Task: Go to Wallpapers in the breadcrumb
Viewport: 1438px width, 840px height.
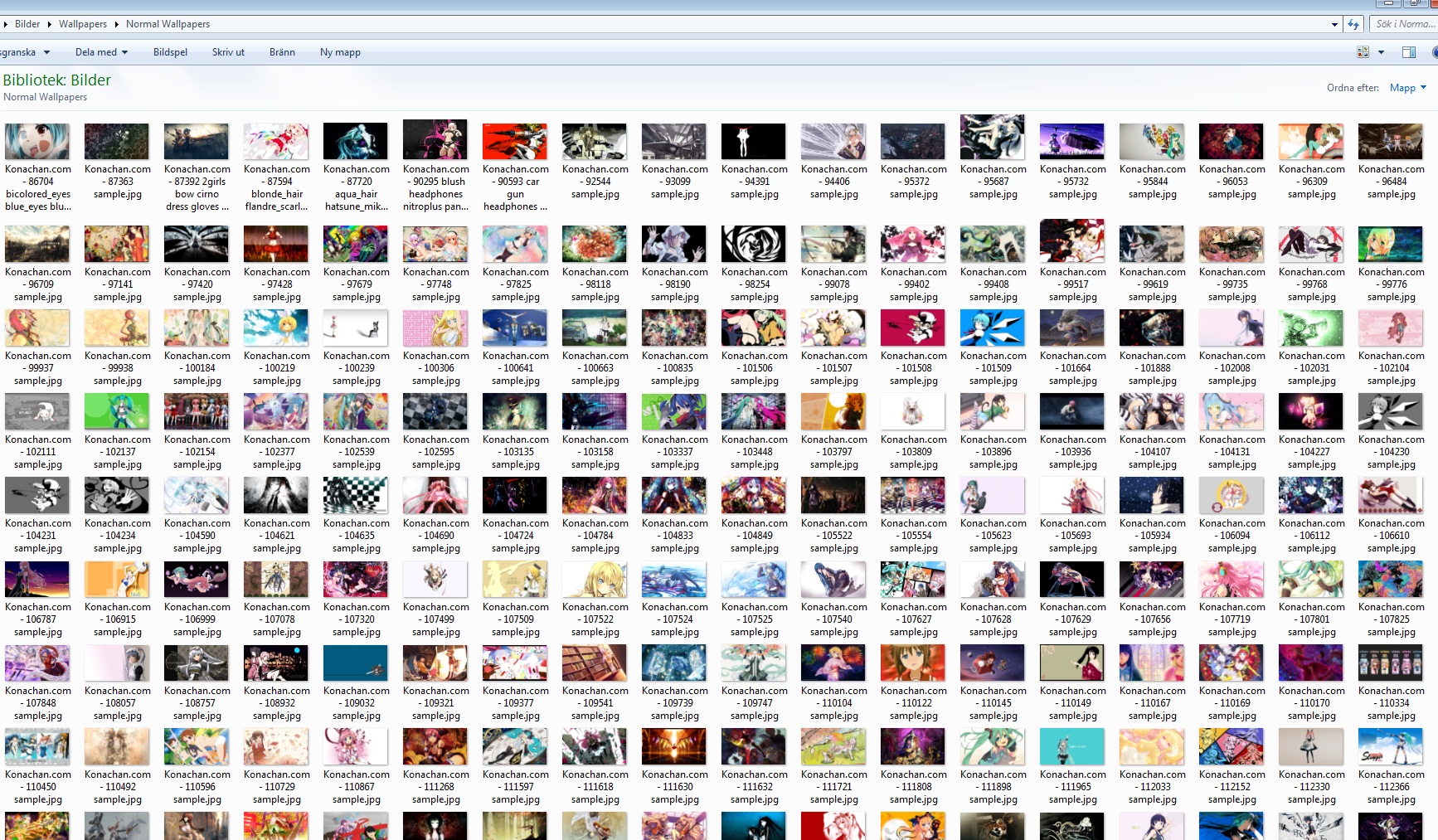Action: 83,24
